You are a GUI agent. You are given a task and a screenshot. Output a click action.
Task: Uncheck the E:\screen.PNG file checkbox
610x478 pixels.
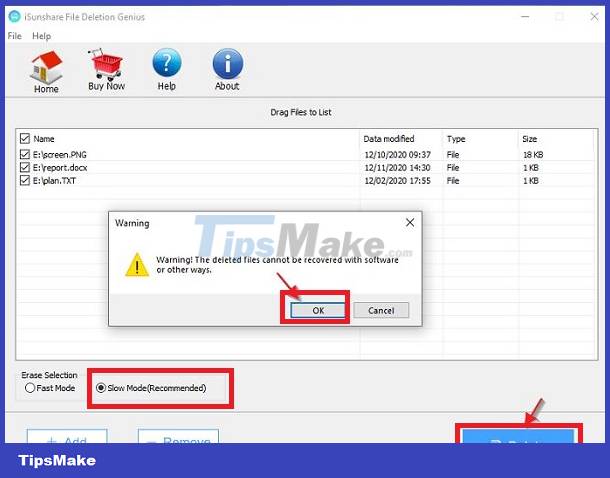[x=25, y=154]
